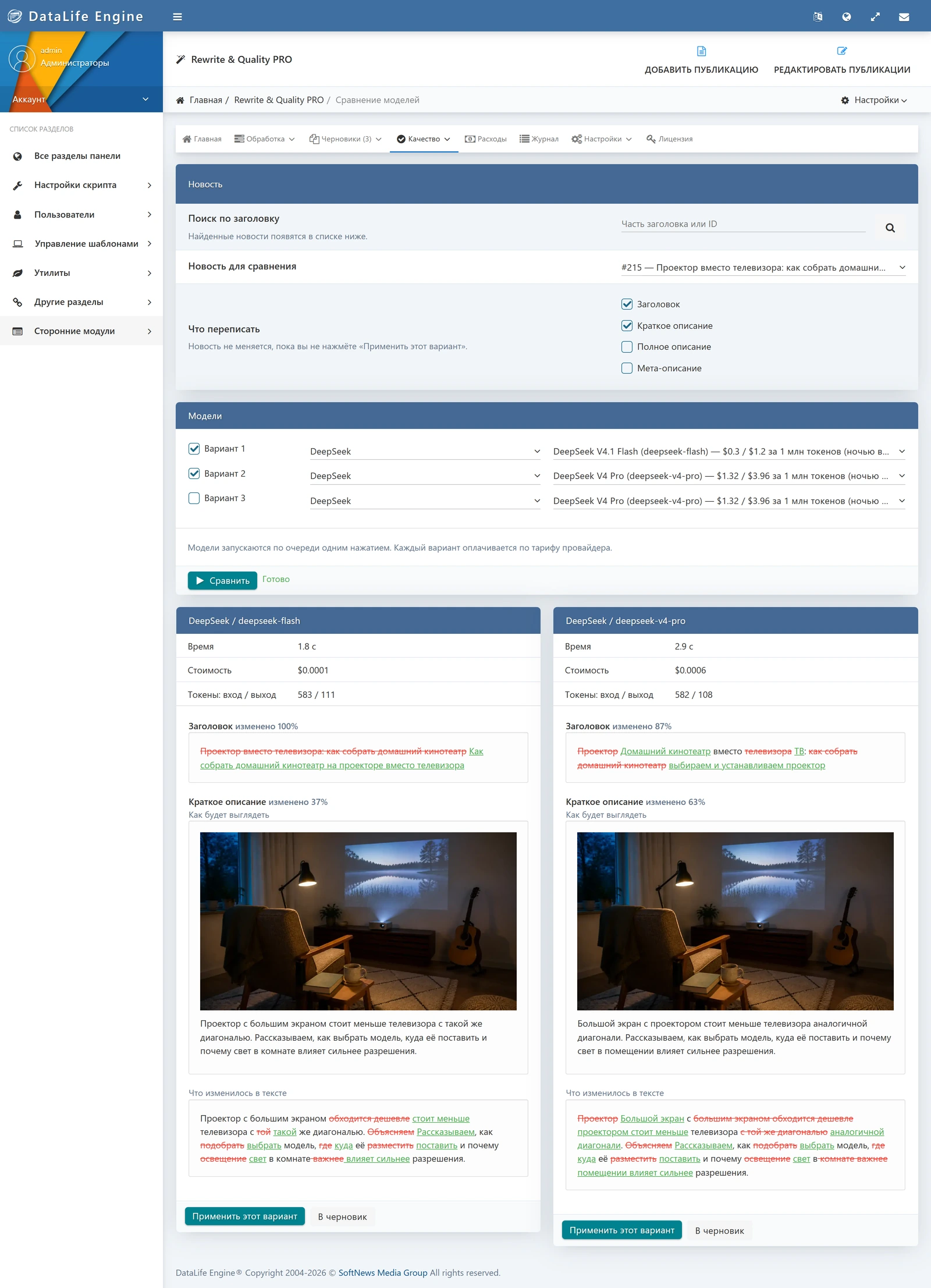This screenshot has height=1288, width=931.
Task: Click the deepseek-flash preview projector image
Action: coord(358,921)
